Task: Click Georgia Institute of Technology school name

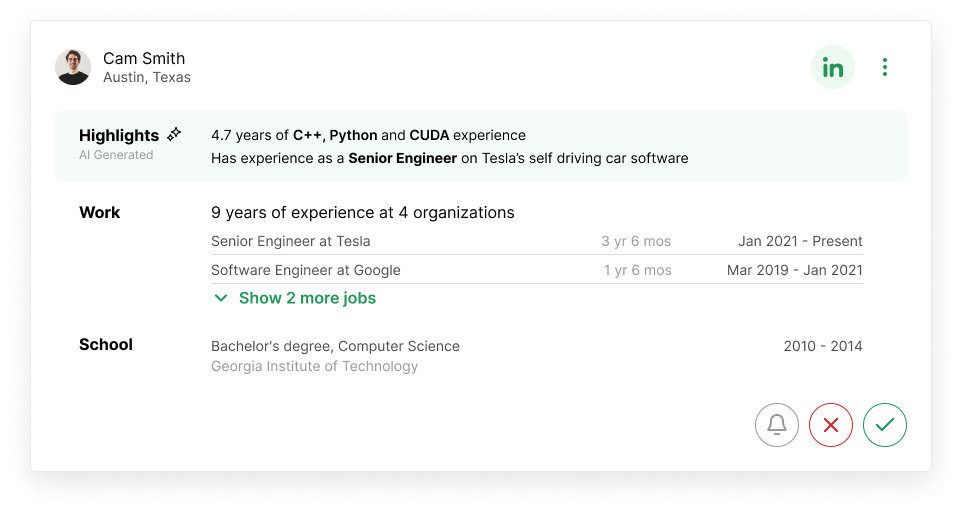Action: tap(314, 366)
